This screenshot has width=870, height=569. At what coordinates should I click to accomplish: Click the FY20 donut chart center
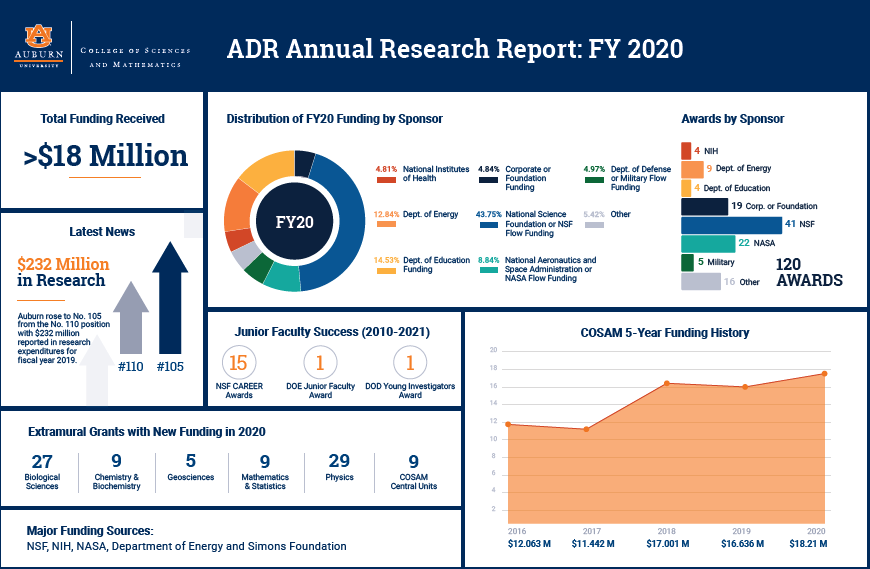(294, 221)
